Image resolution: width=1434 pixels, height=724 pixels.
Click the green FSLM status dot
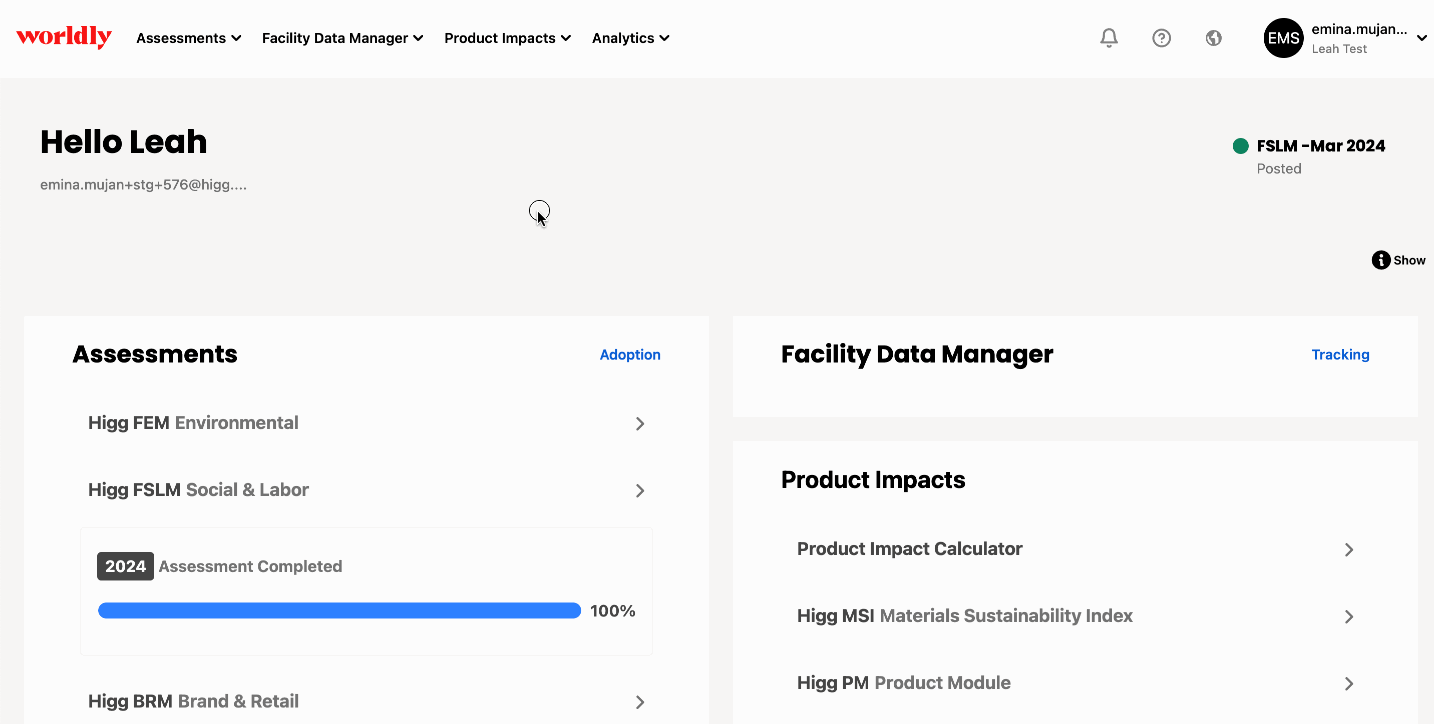(x=1241, y=146)
